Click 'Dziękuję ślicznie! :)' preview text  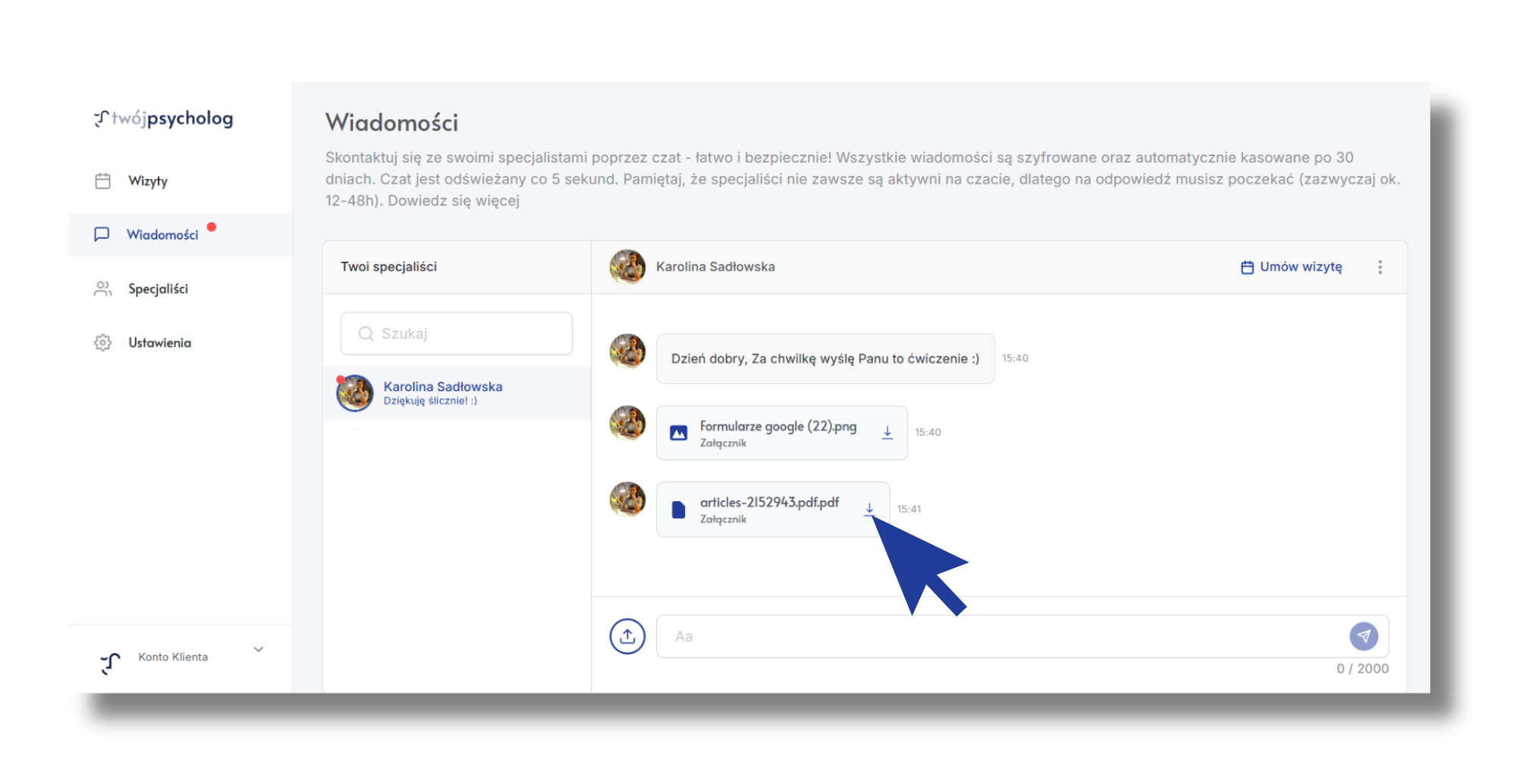tap(430, 401)
